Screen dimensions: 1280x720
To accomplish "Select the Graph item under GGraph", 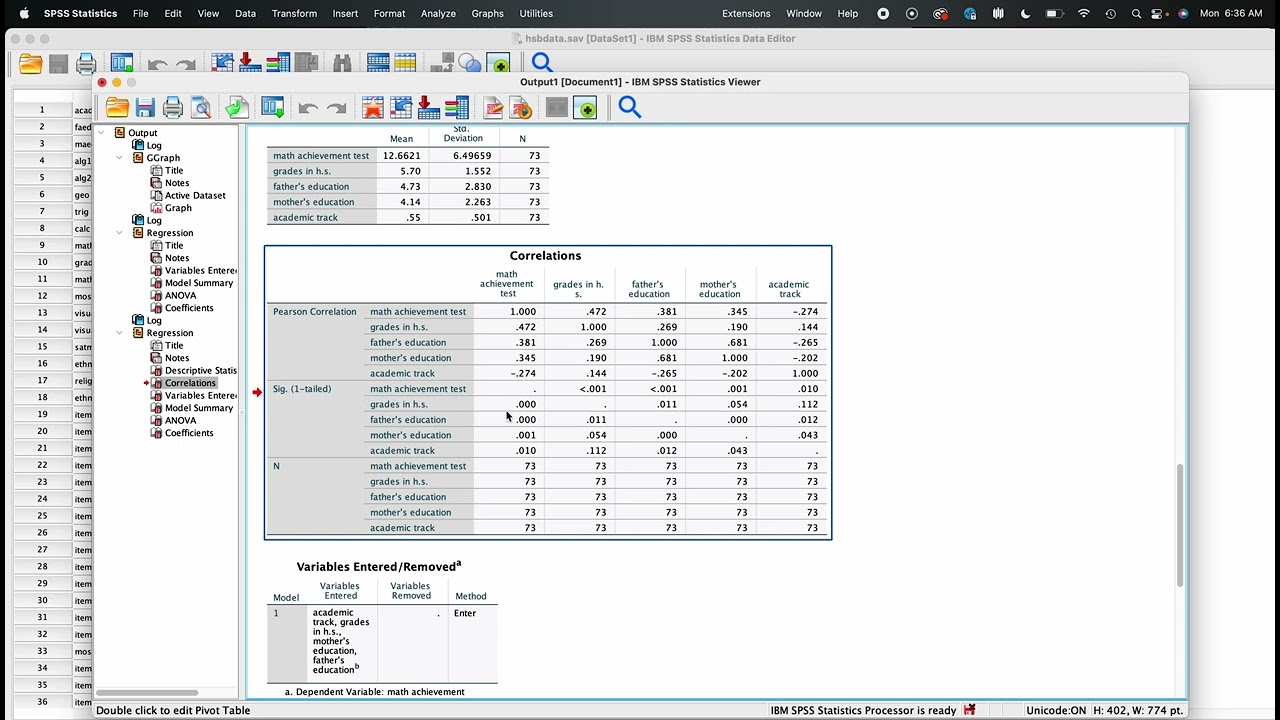I will [x=178, y=208].
